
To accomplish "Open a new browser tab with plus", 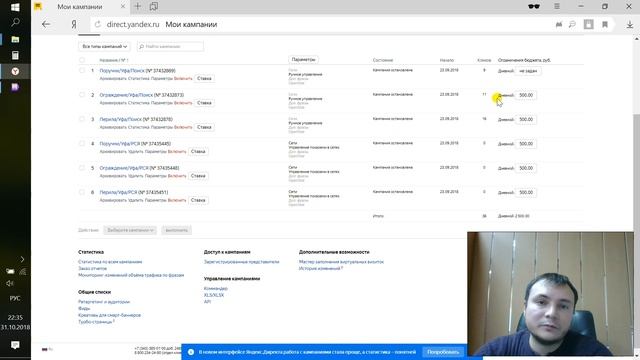I will tap(138, 7).
